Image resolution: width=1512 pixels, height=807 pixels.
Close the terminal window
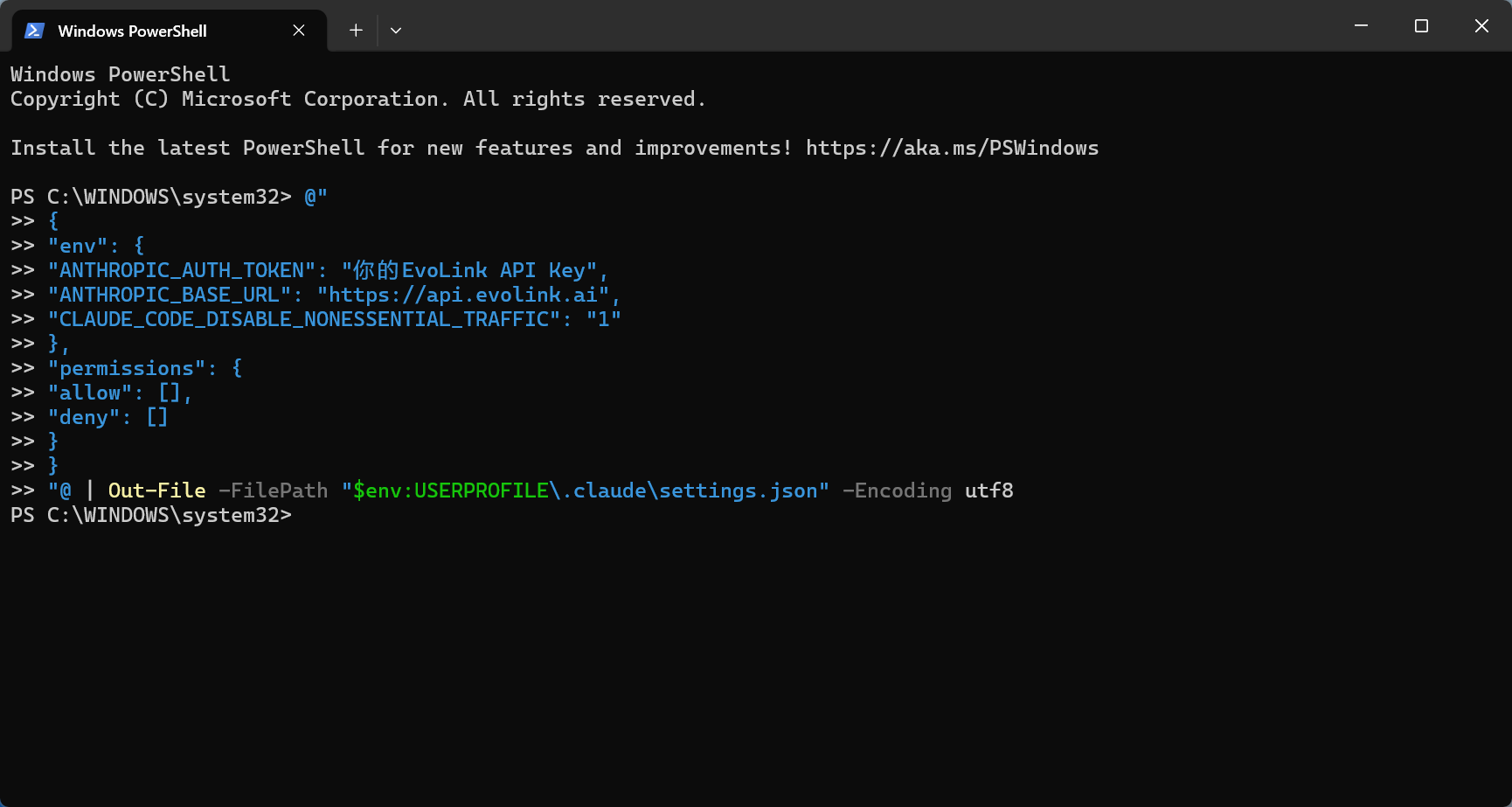(1481, 25)
